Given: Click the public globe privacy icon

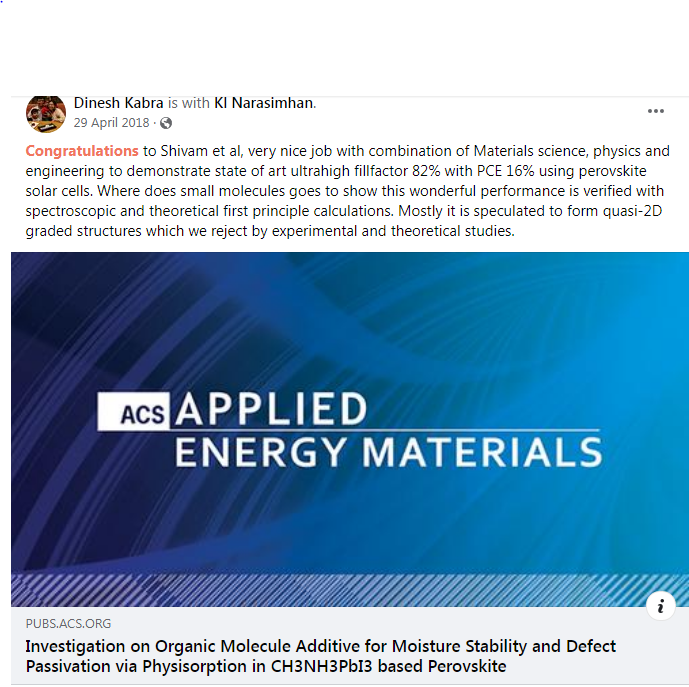Looking at the screenshot, I should point(166,123).
